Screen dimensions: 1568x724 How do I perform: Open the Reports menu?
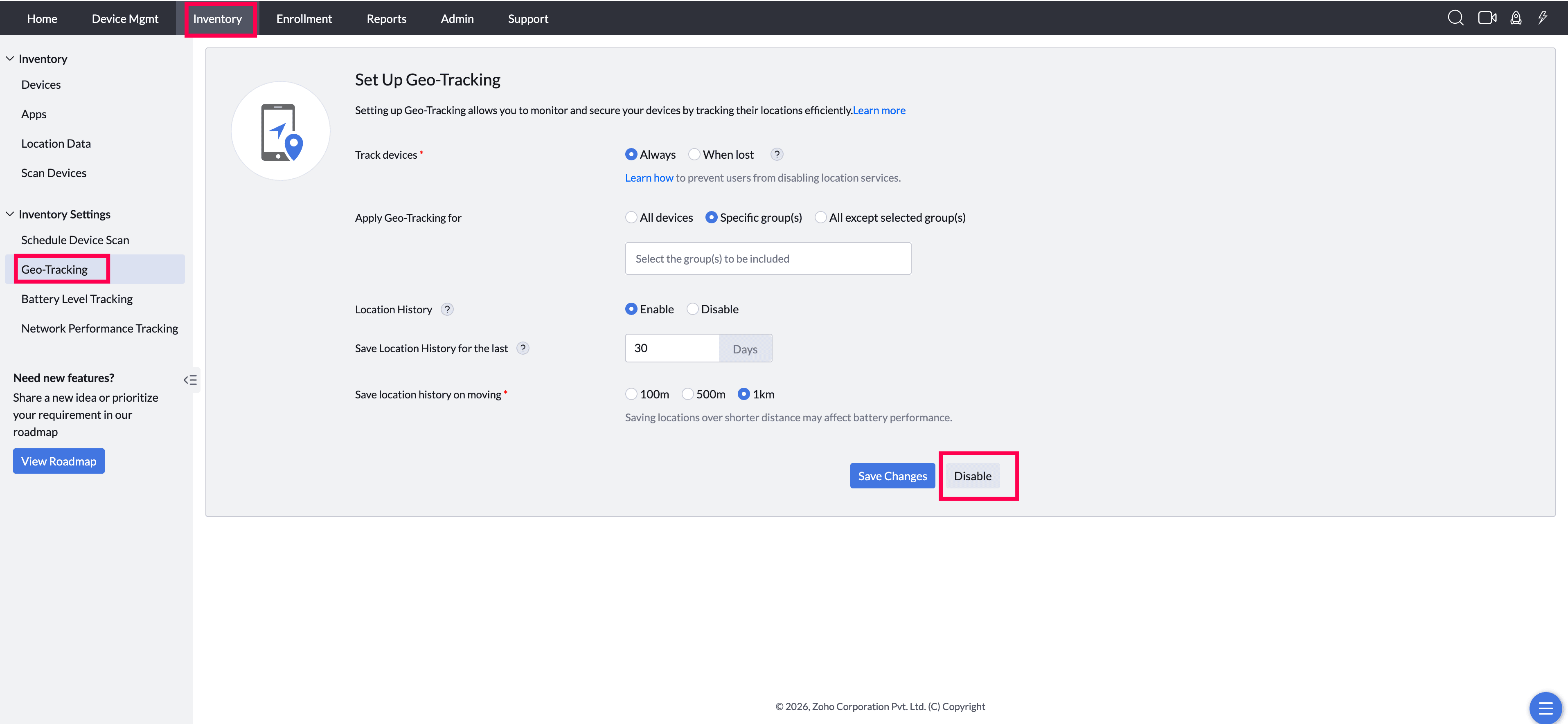pyautogui.click(x=386, y=18)
